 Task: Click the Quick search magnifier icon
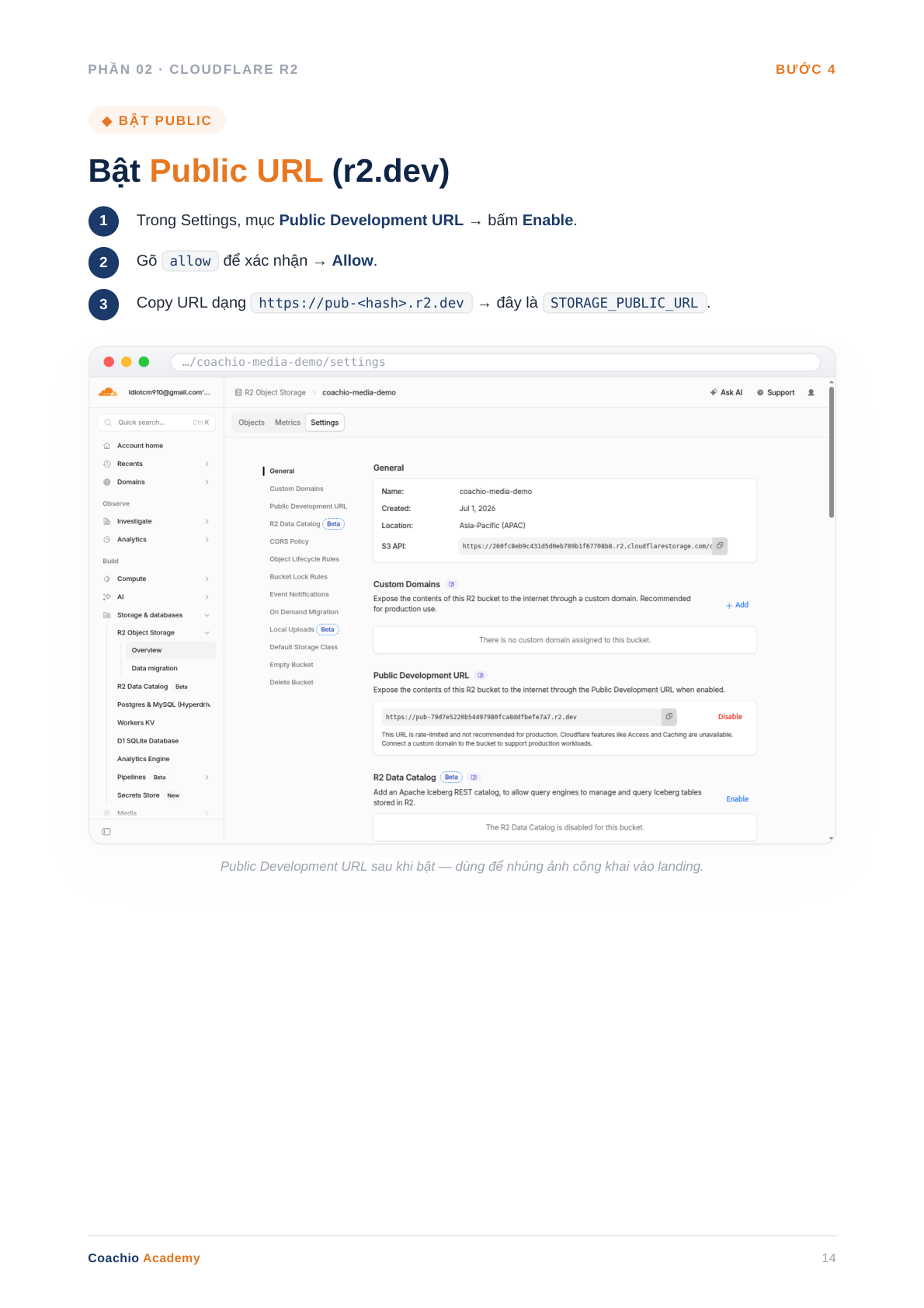point(108,423)
